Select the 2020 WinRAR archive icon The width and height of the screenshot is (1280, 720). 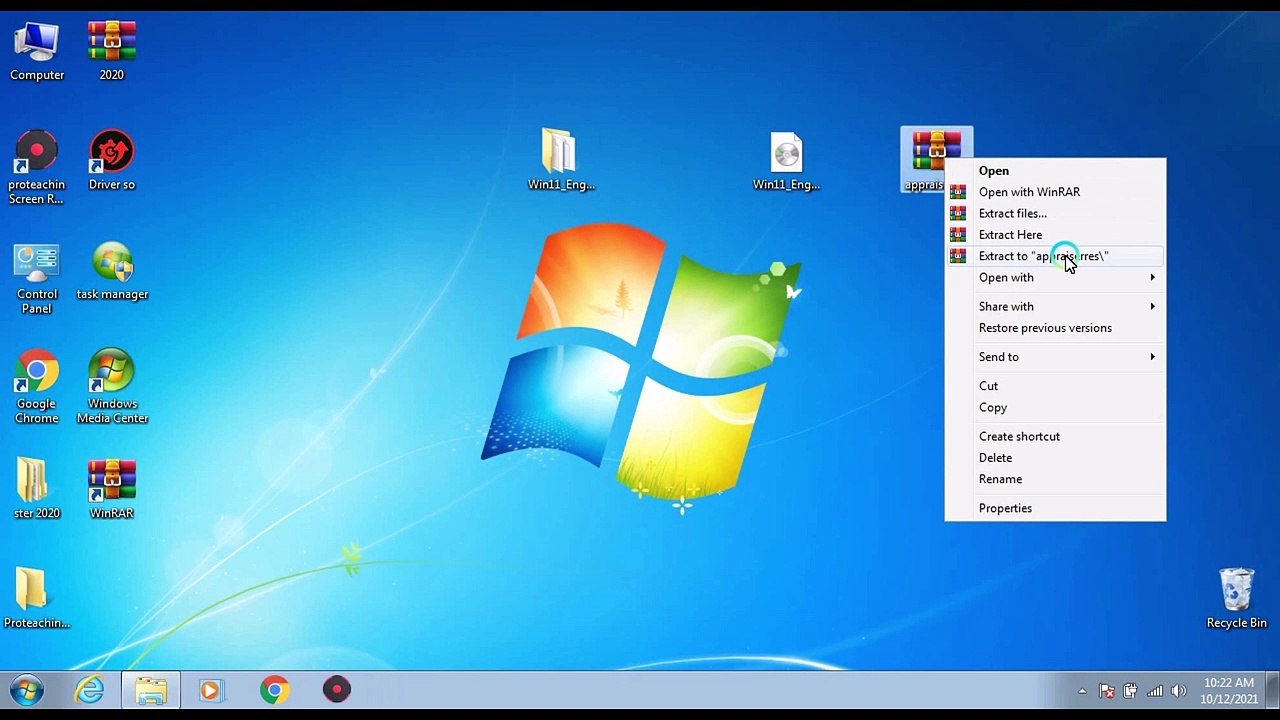111,50
